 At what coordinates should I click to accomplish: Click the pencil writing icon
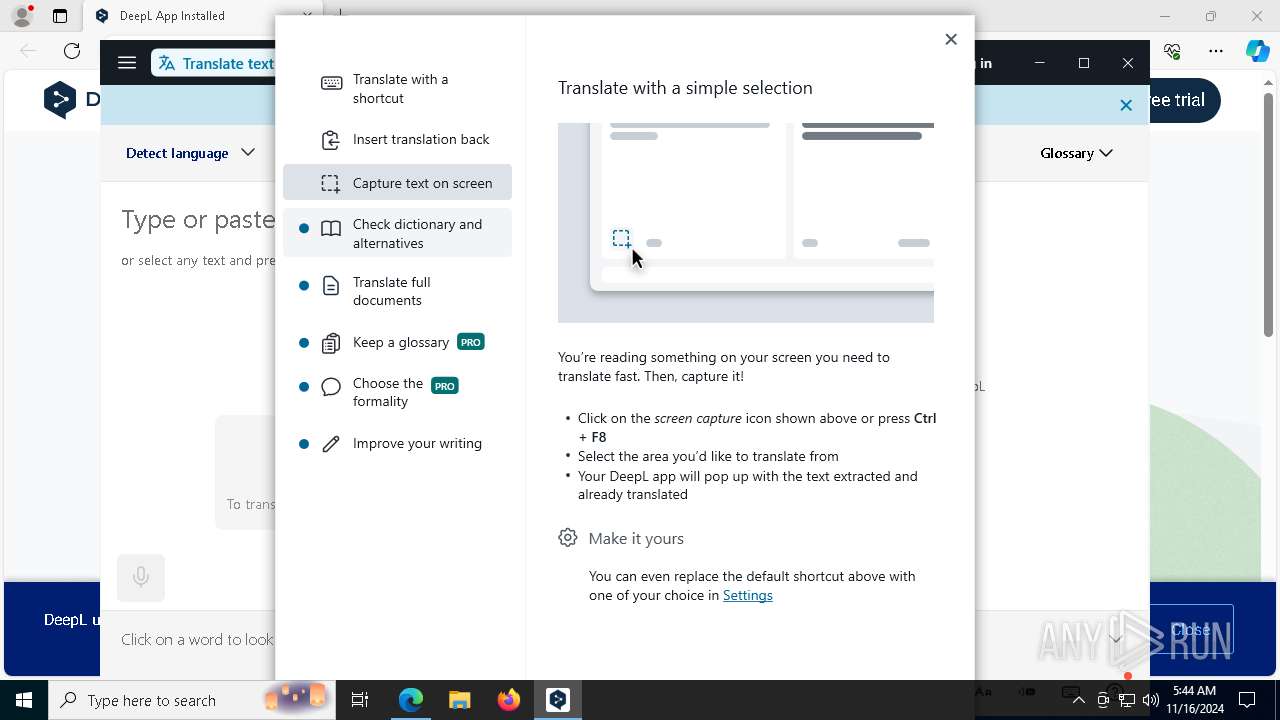coord(331,444)
